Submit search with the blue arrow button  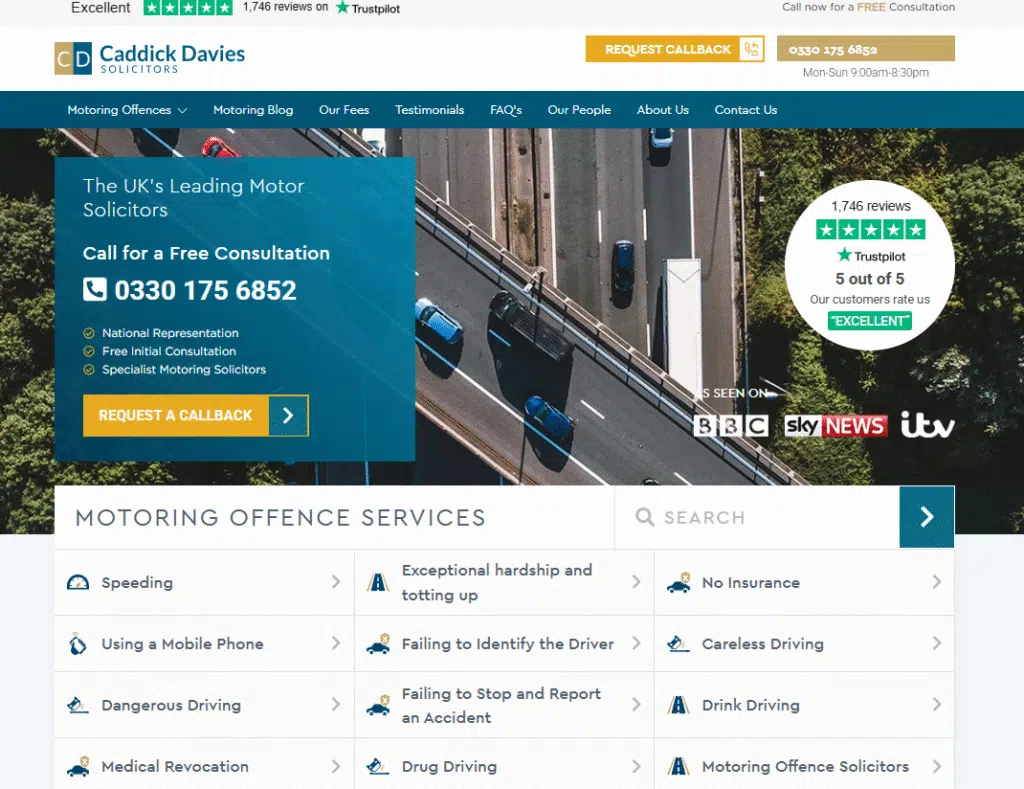point(927,517)
